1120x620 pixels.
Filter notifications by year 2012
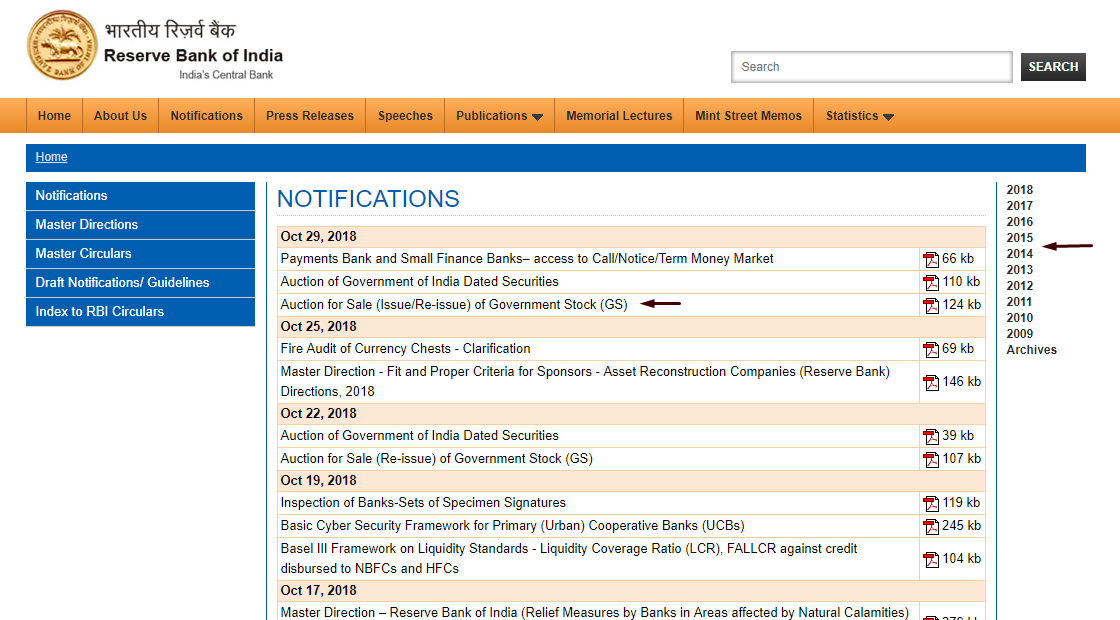1019,286
